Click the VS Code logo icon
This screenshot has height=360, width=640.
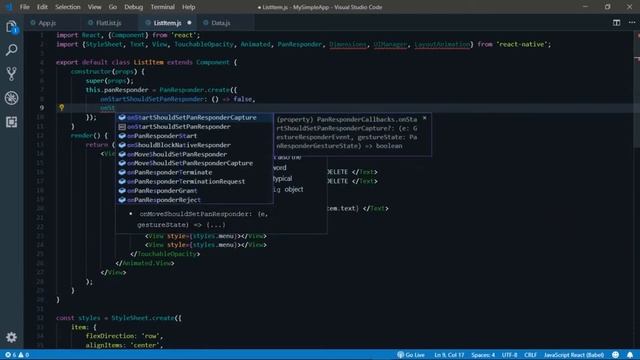pos(8,7)
